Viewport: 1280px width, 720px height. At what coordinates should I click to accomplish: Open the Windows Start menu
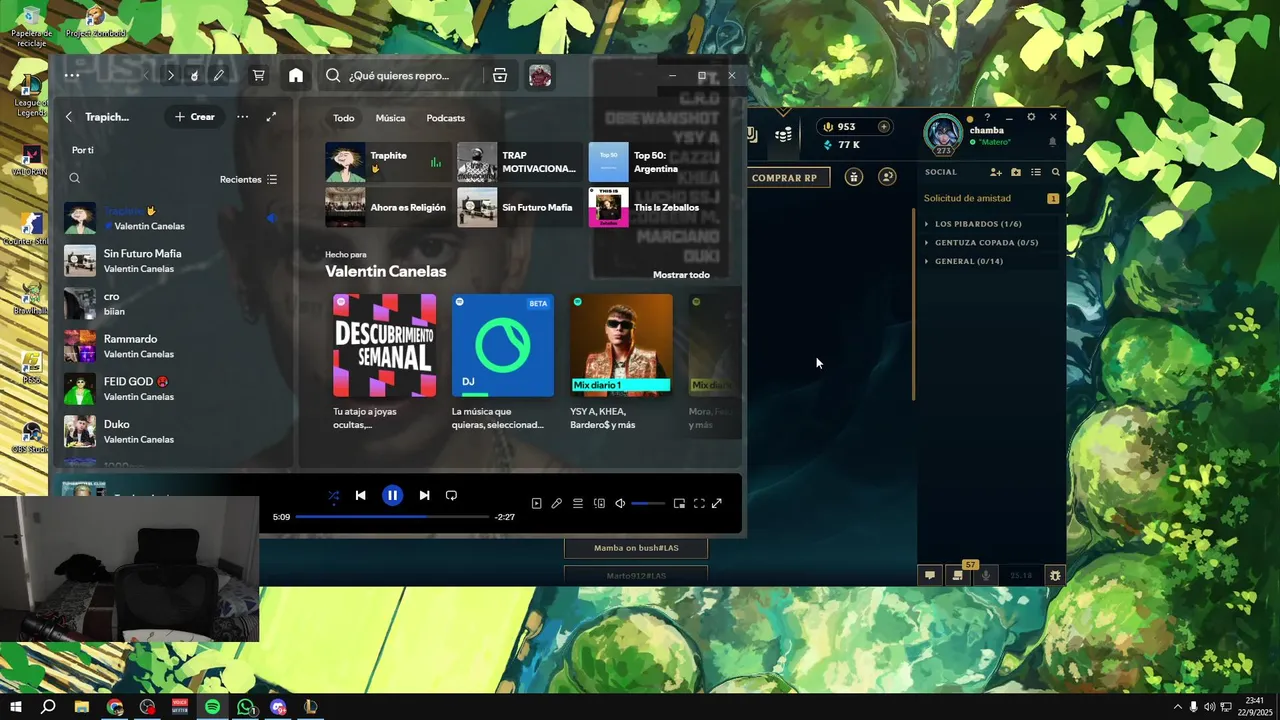point(16,707)
